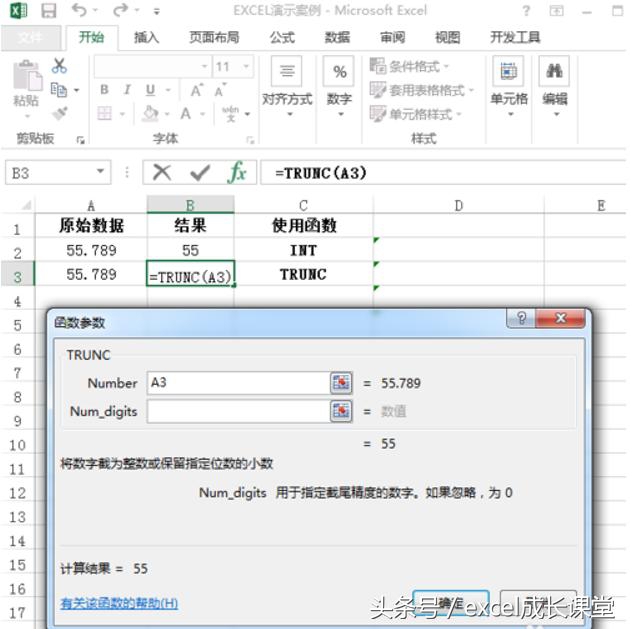Click the Excel application logo icon
The image size is (630, 629).
click(18, 10)
